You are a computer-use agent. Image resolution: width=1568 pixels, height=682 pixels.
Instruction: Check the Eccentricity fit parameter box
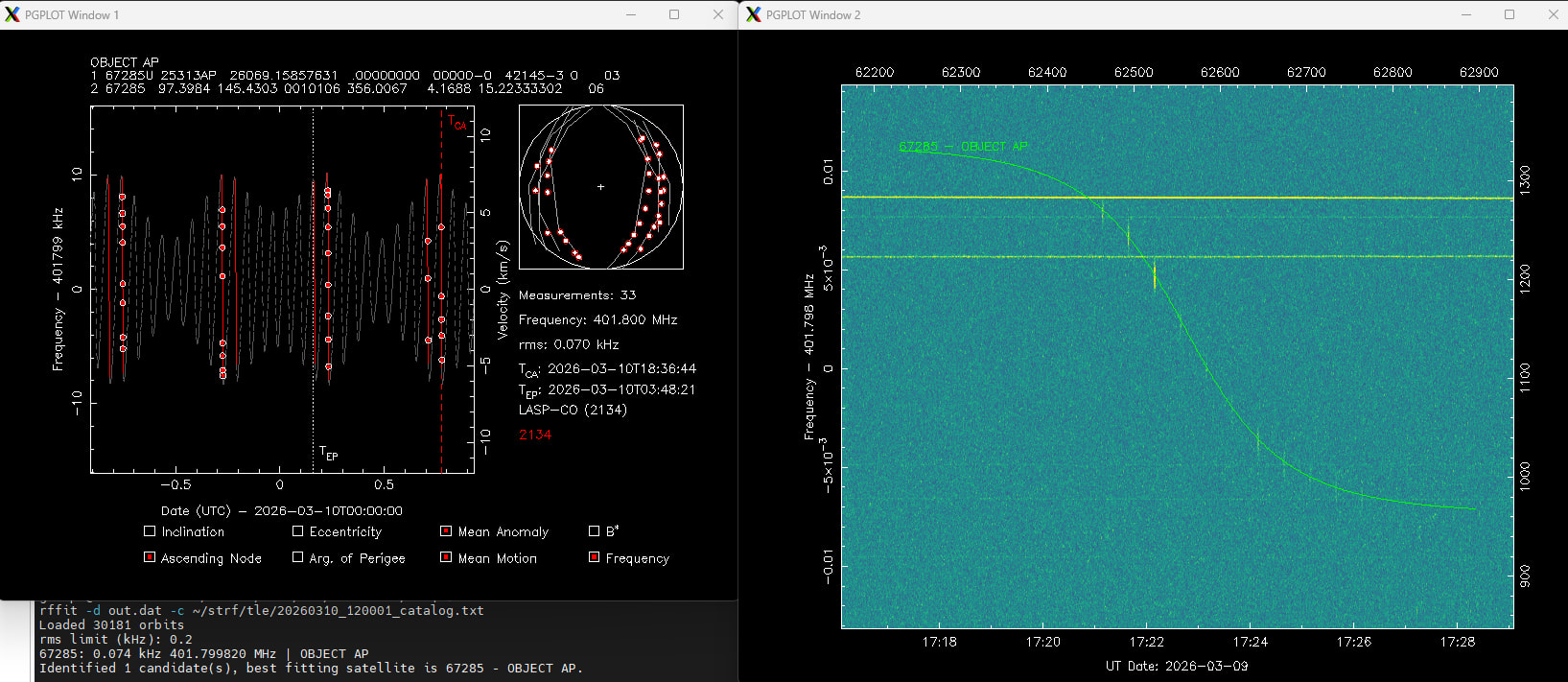click(x=297, y=531)
